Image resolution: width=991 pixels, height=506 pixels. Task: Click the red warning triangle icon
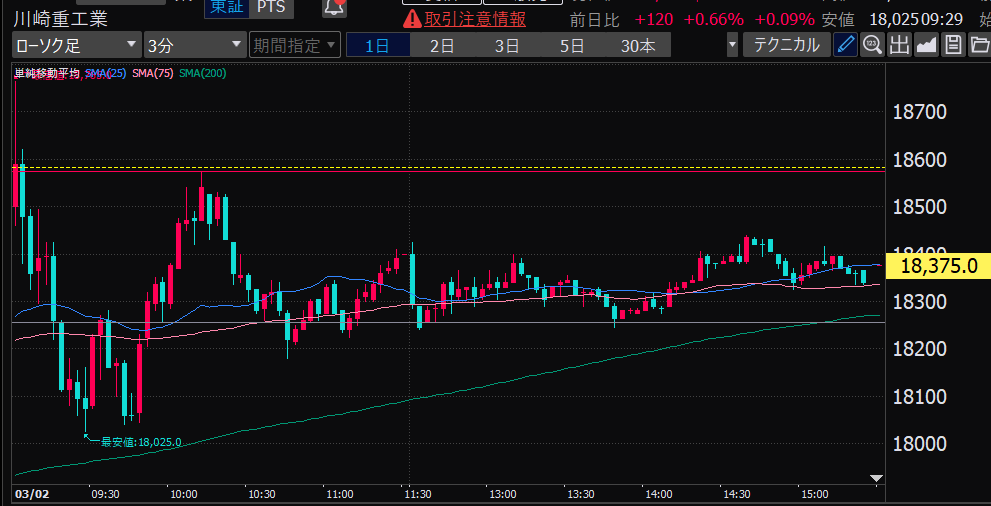tap(411, 19)
